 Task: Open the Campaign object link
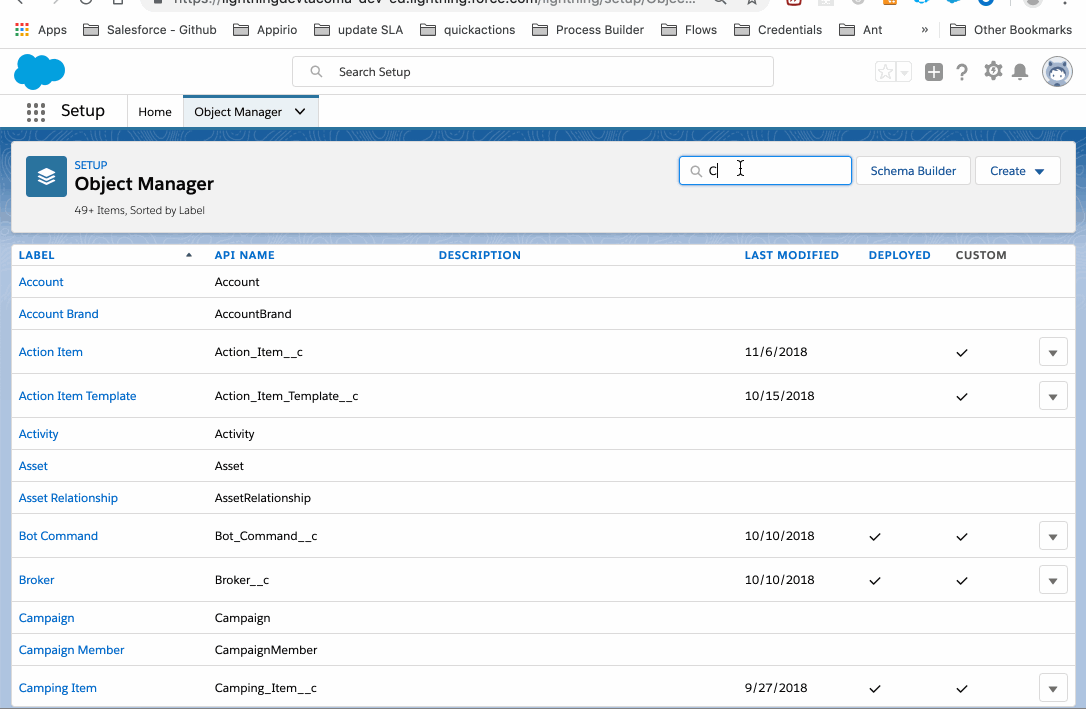click(46, 618)
